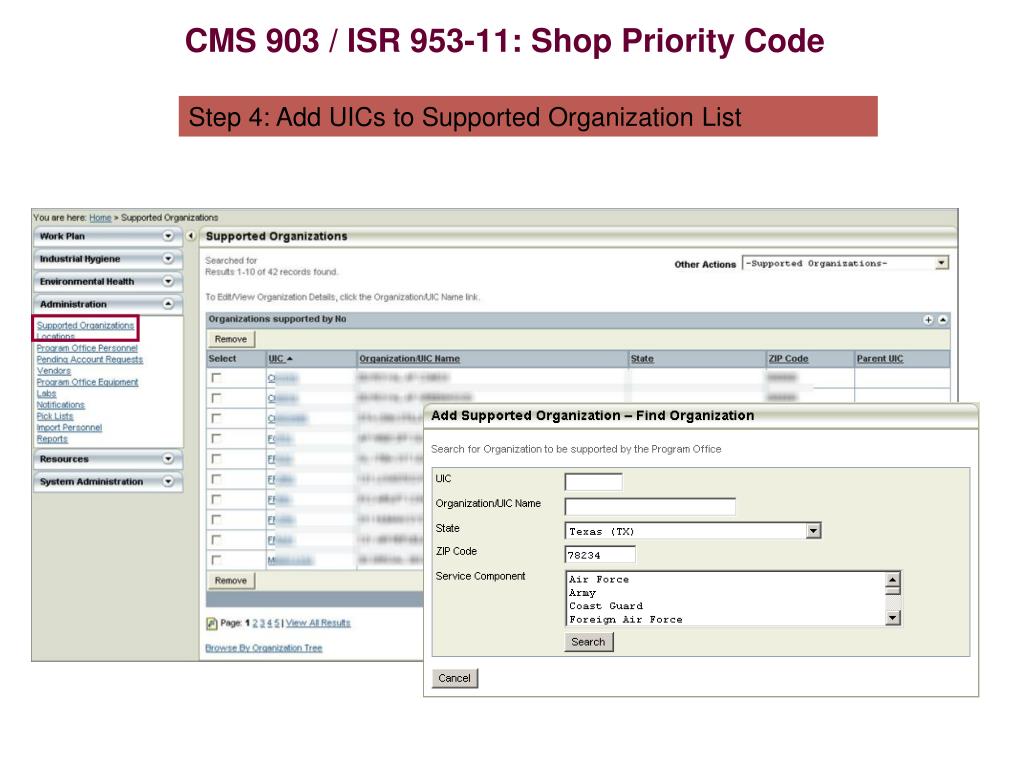Go to results page 4
This screenshot has height=780, width=1023.
pyautogui.click(x=269, y=623)
